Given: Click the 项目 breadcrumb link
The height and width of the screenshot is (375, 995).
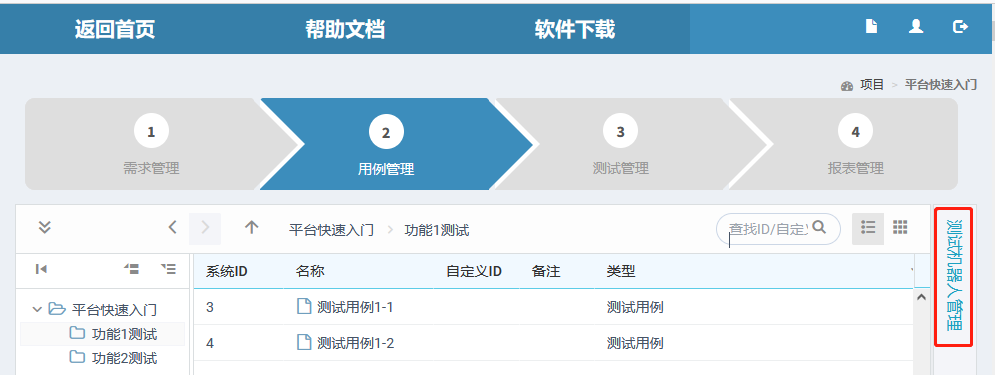Looking at the screenshot, I should (x=872, y=85).
